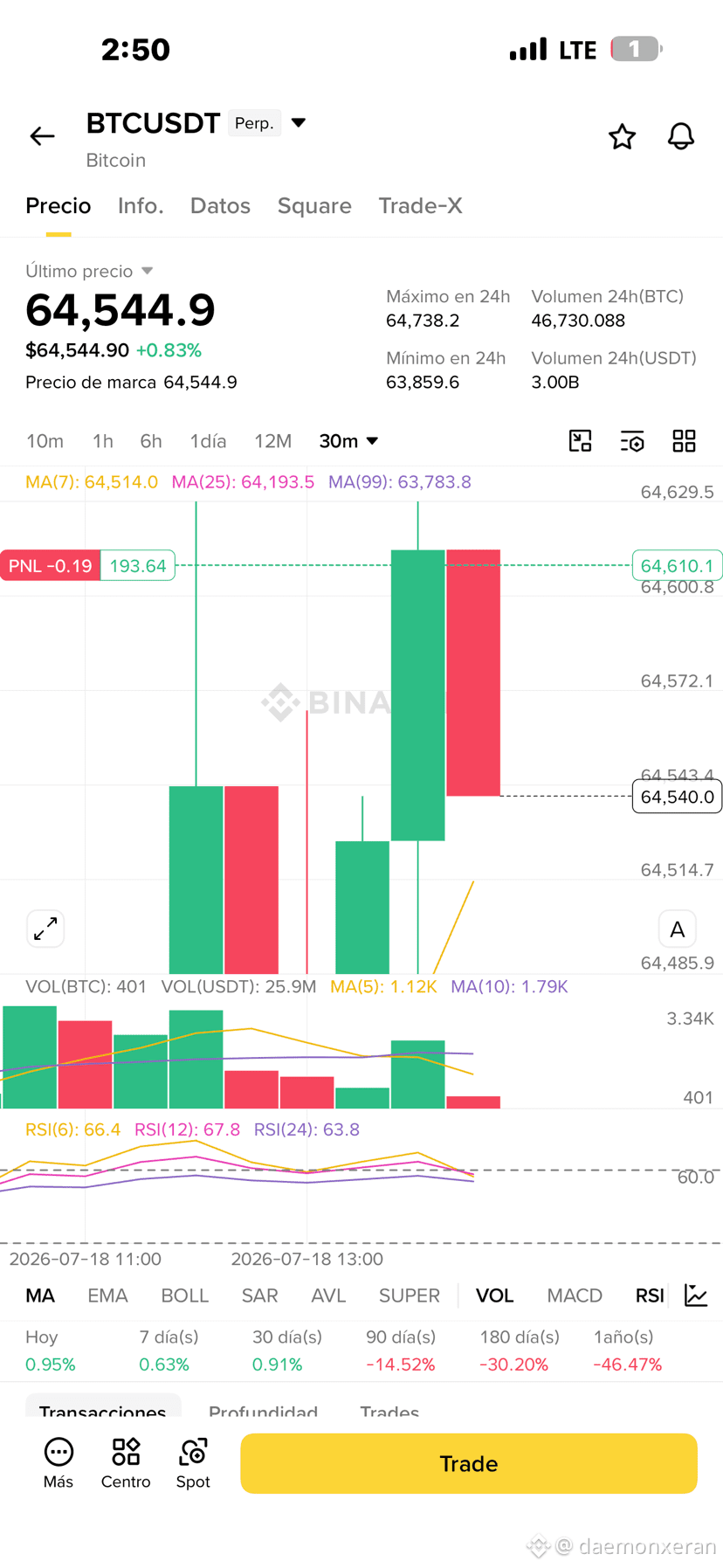Screen dimensions: 723x1568
Task: Tap the back arrow icon
Action: pos(42,136)
